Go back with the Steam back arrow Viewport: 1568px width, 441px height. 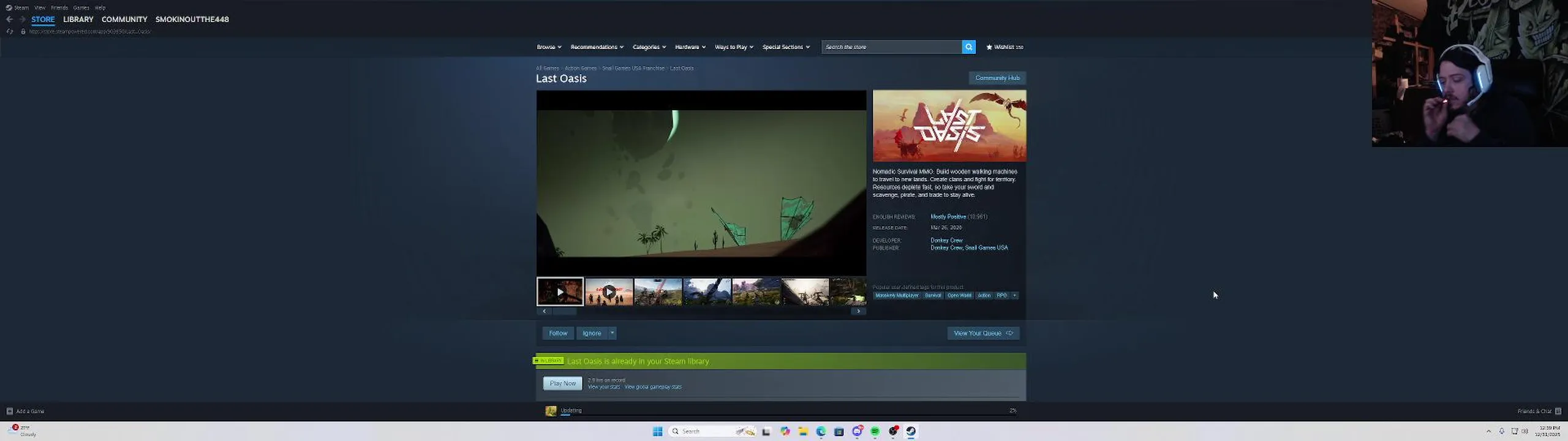(x=9, y=19)
